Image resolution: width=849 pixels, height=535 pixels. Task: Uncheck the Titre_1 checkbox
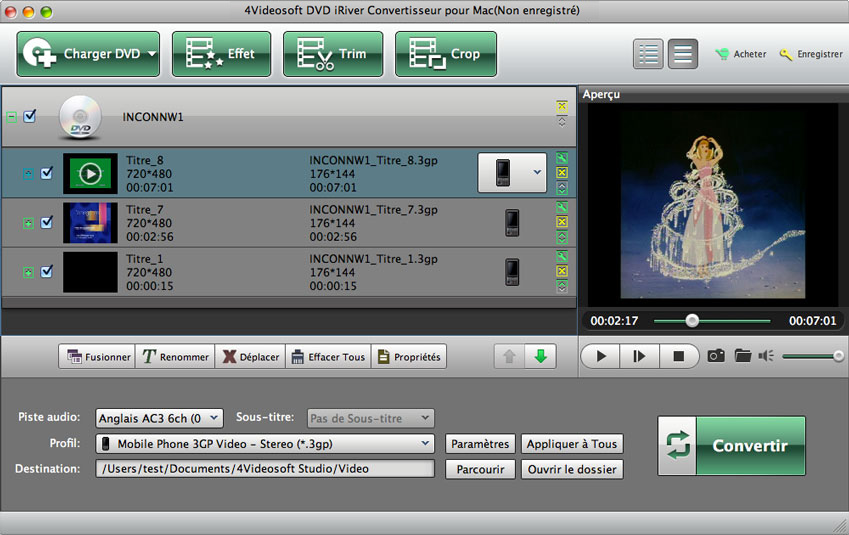[x=47, y=271]
